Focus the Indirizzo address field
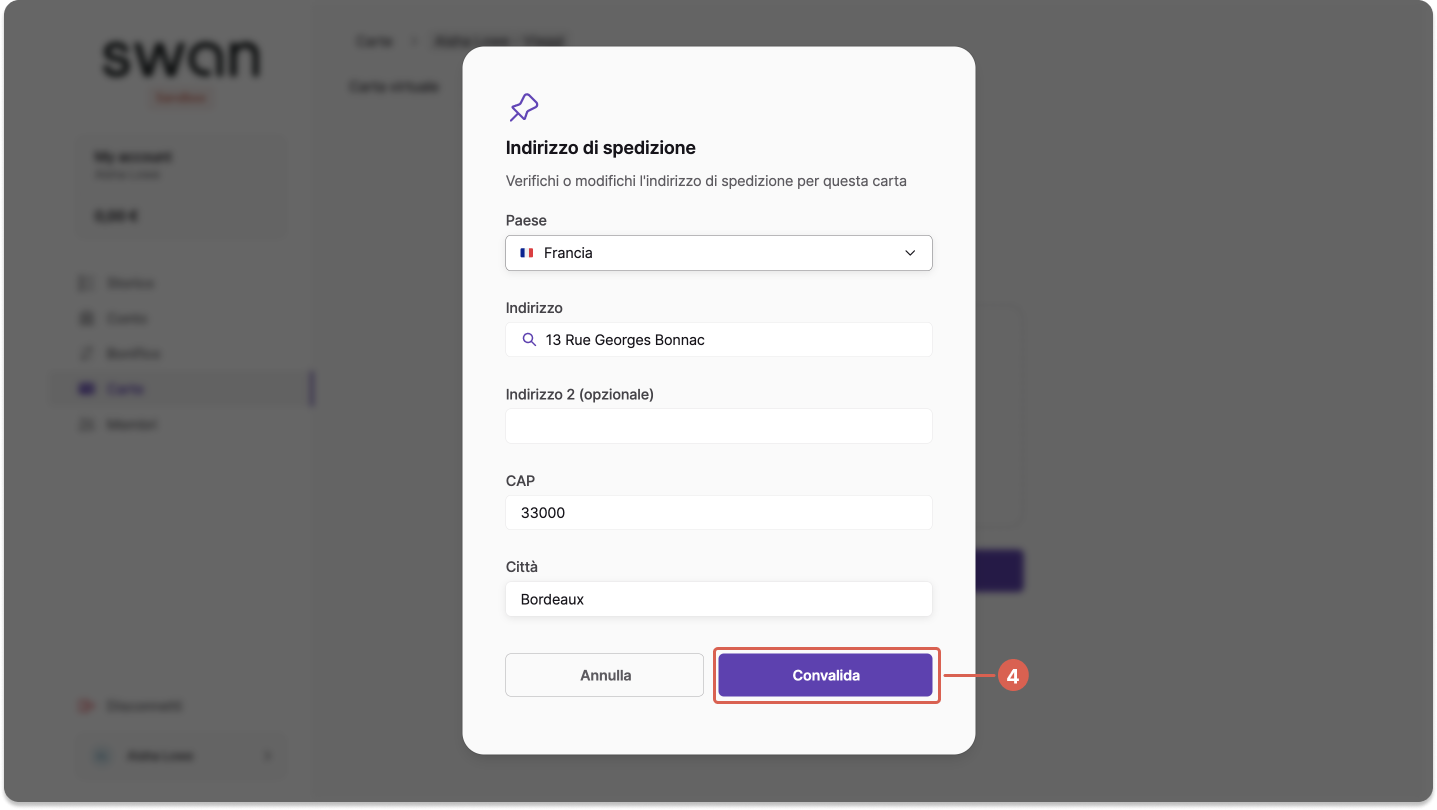This screenshot has width=1437, height=810. click(x=719, y=340)
